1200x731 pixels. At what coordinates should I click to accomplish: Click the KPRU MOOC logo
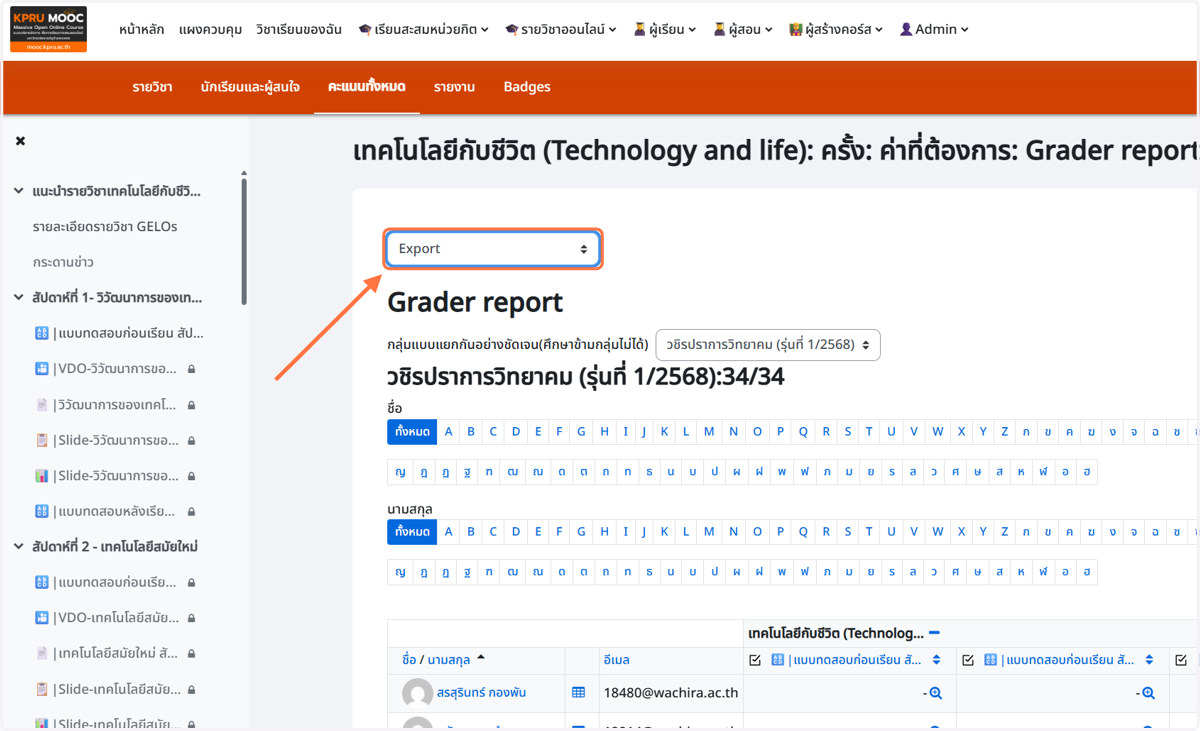point(49,29)
